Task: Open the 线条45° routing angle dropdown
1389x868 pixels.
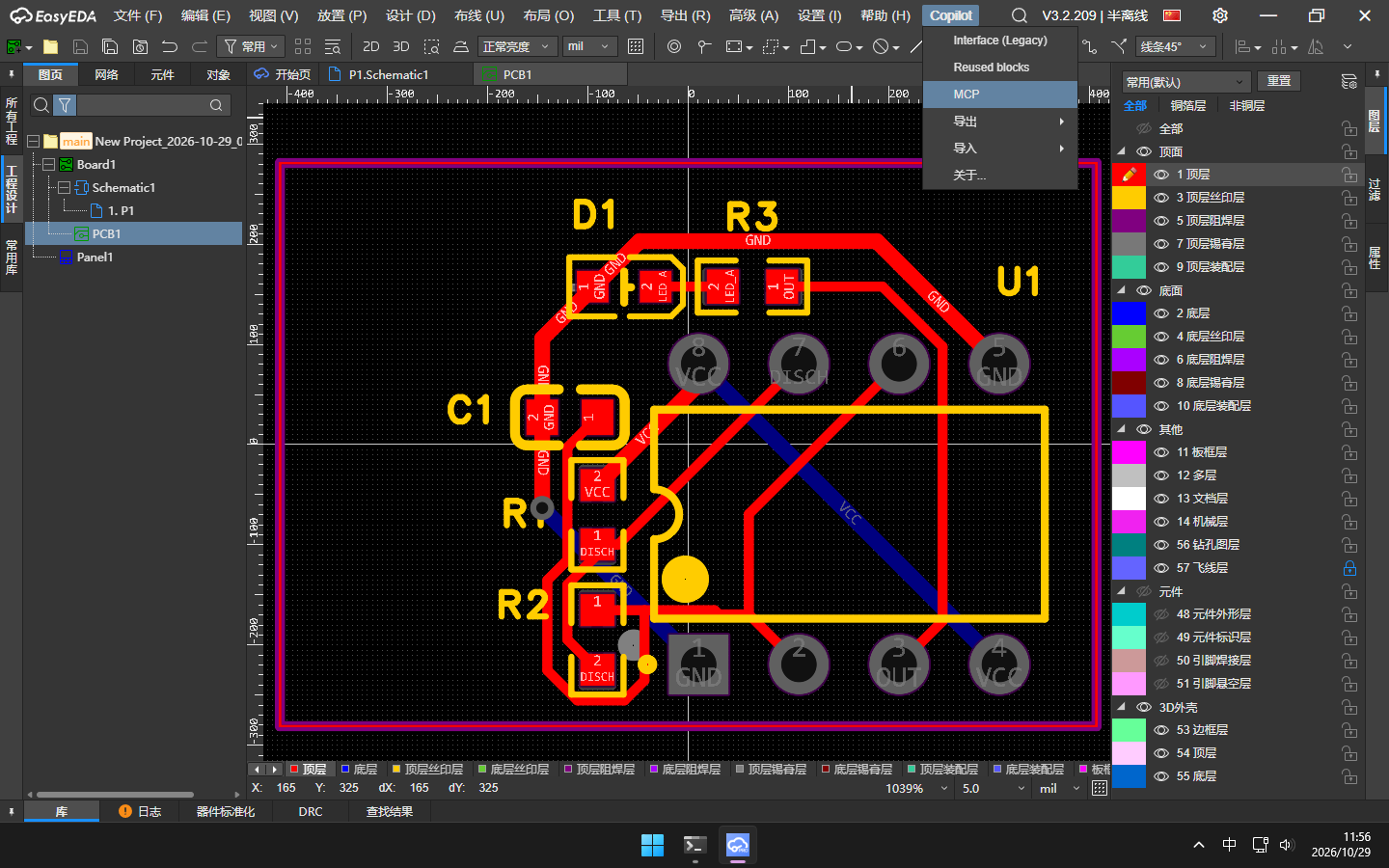Action: [x=1175, y=46]
